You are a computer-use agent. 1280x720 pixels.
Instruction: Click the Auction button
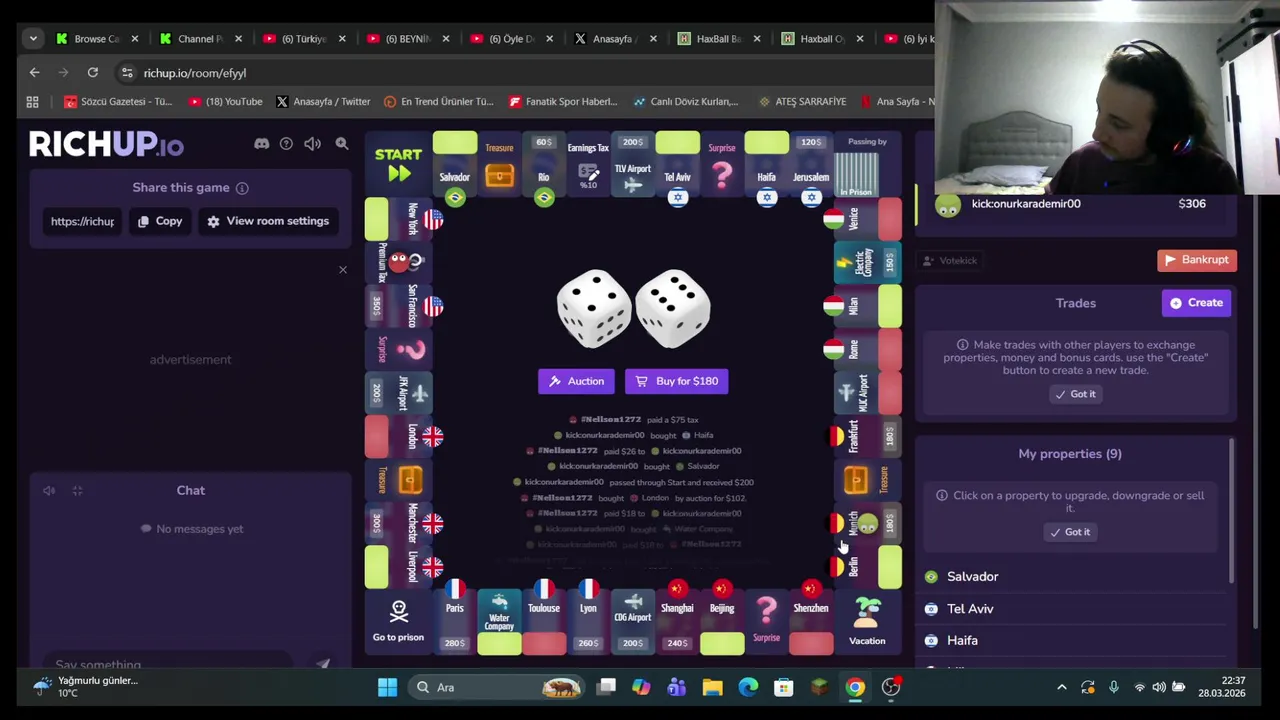pos(576,381)
